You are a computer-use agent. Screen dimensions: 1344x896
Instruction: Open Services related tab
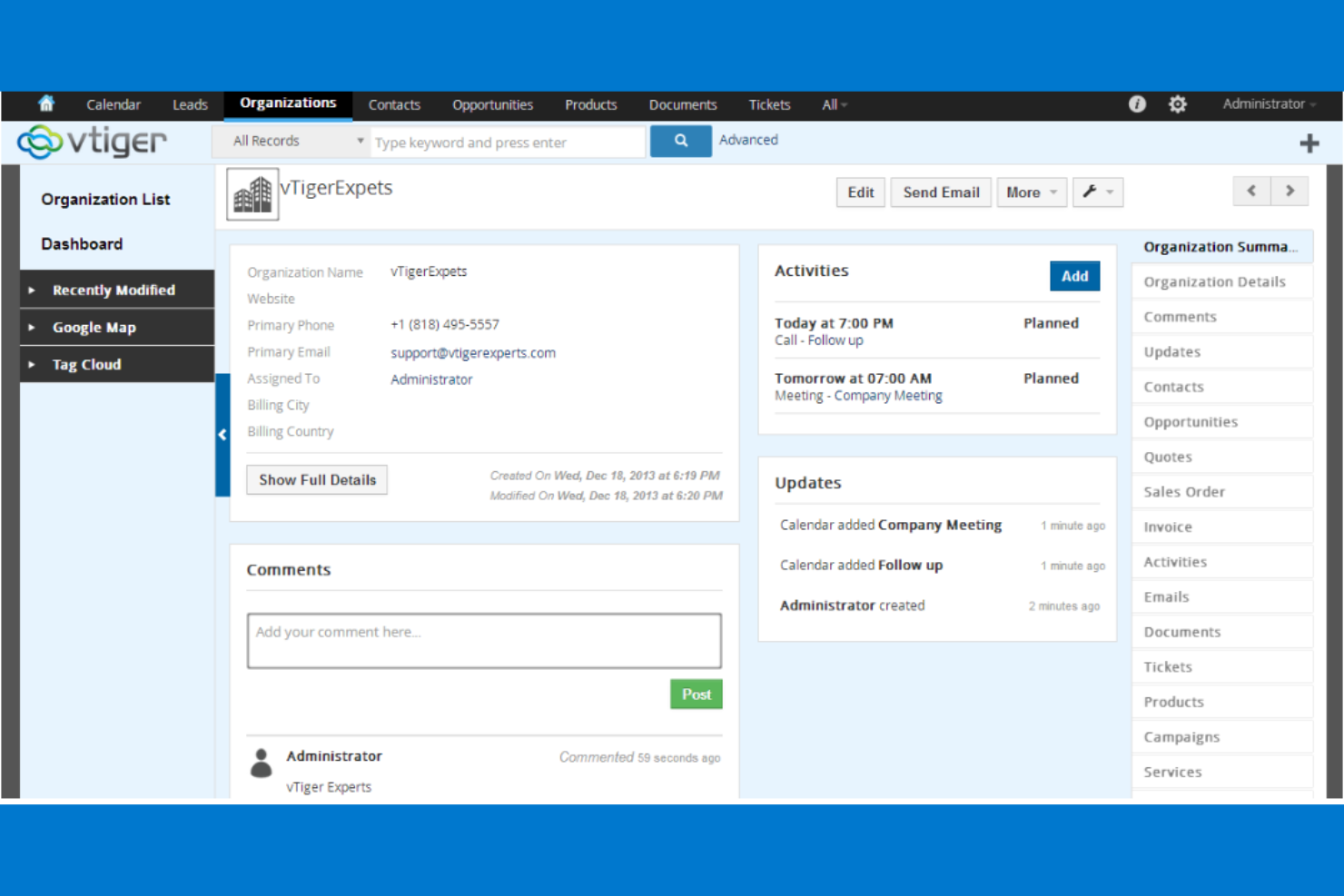(x=1222, y=772)
